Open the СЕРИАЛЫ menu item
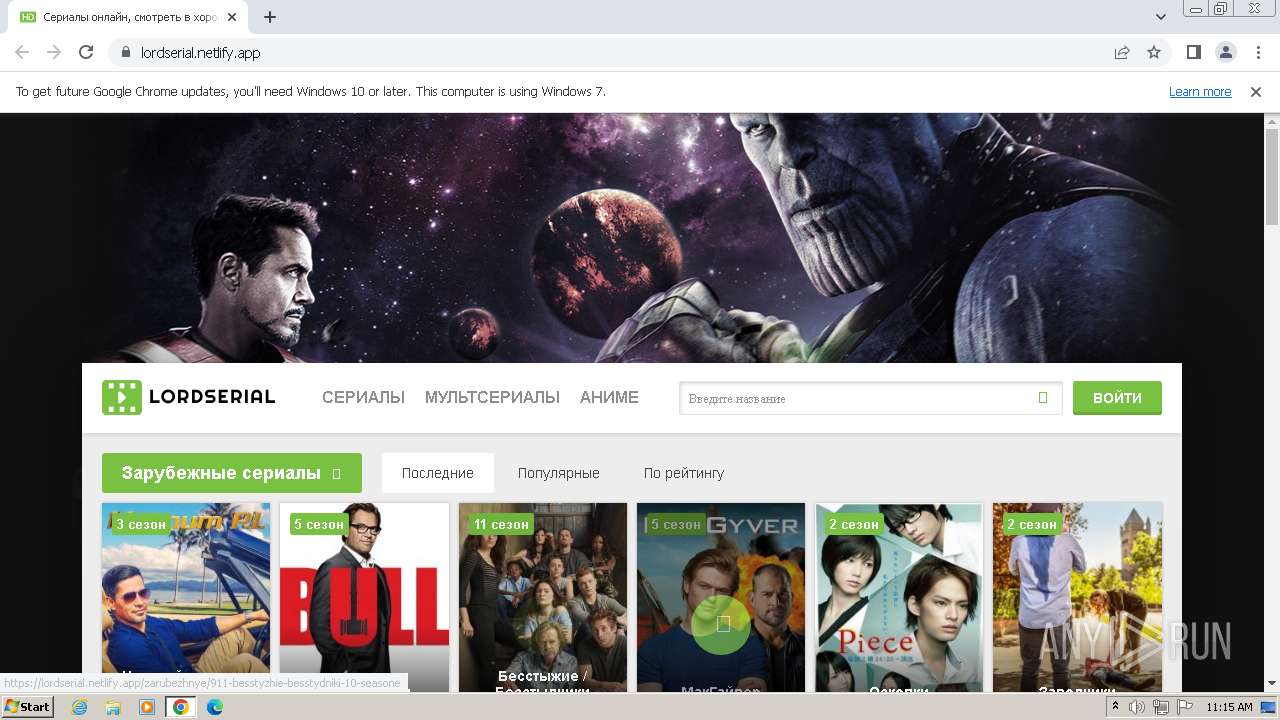Image resolution: width=1280 pixels, height=720 pixels. (x=363, y=397)
